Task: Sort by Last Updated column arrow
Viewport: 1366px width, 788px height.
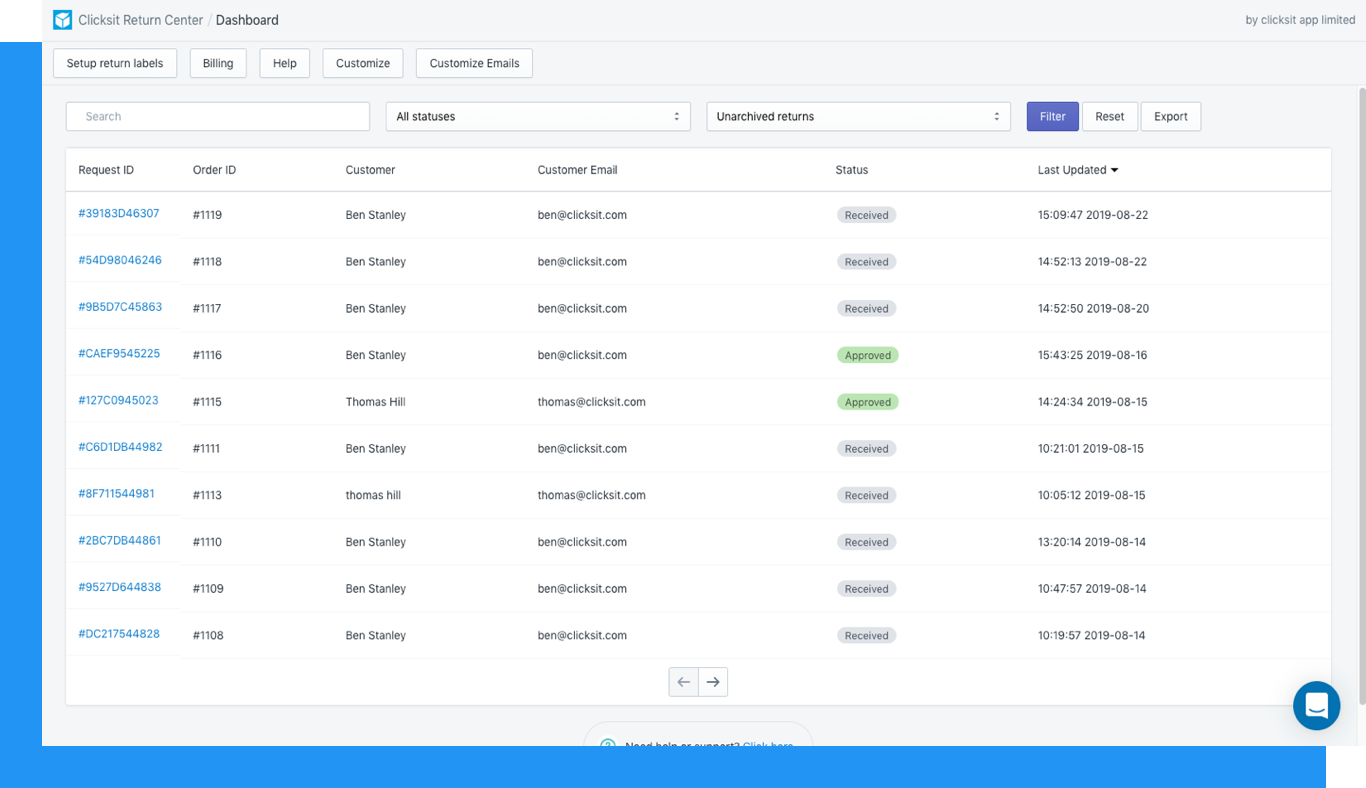Action: (1114, 170)
